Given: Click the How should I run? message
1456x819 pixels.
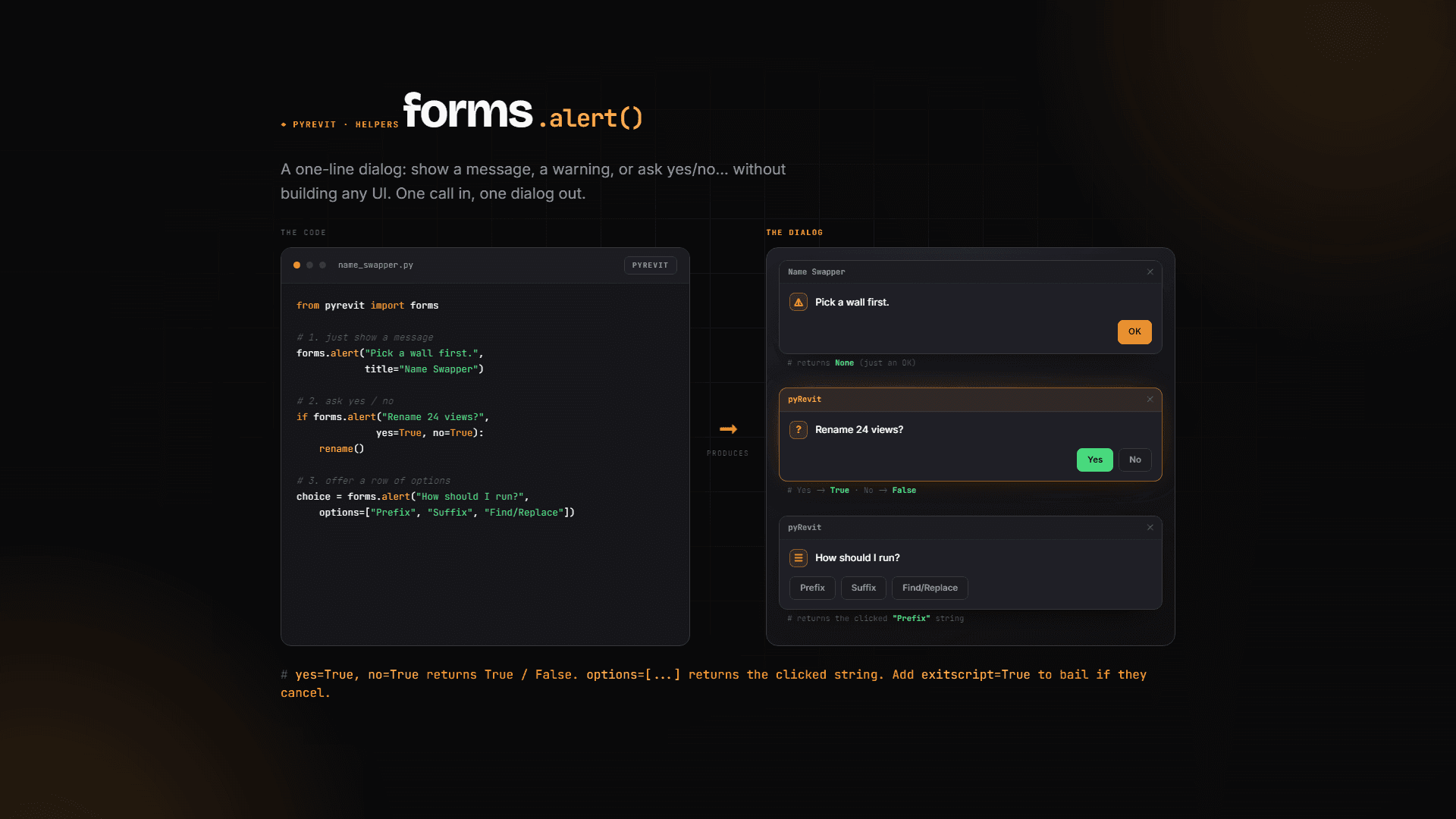Looking at the screenshot, I should tap(857, 557).
